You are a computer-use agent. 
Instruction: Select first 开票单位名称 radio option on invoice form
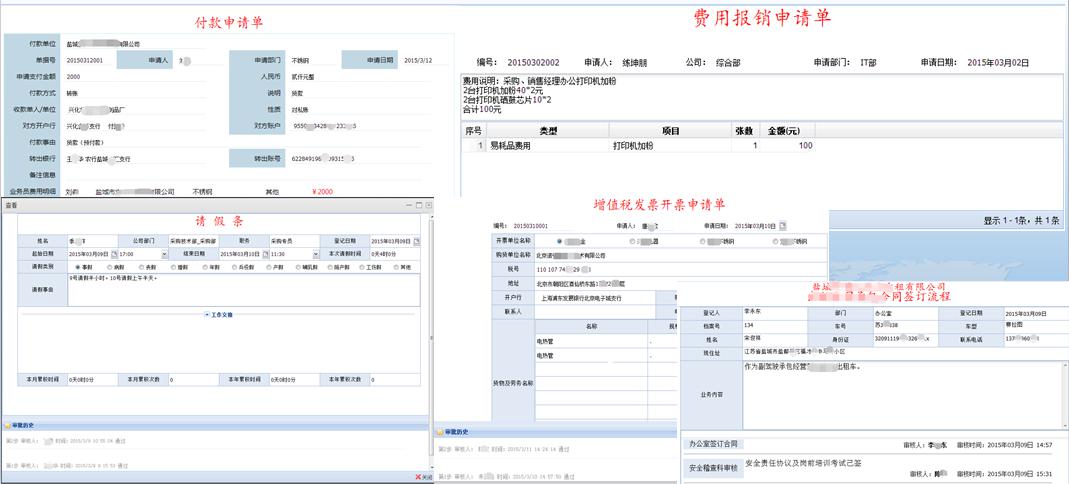tap(560, 241)
